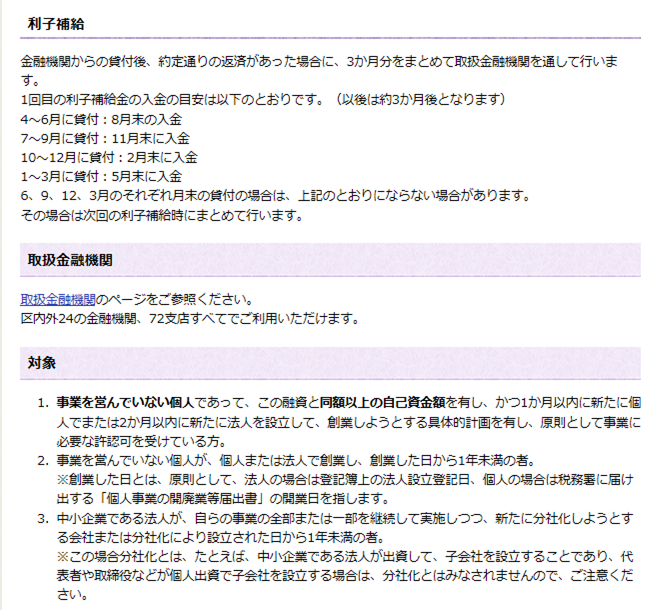Select the line 7～9月に貸付：11月末に入金
This screenshot has width=658, height=610.
[x=105, y=138]
